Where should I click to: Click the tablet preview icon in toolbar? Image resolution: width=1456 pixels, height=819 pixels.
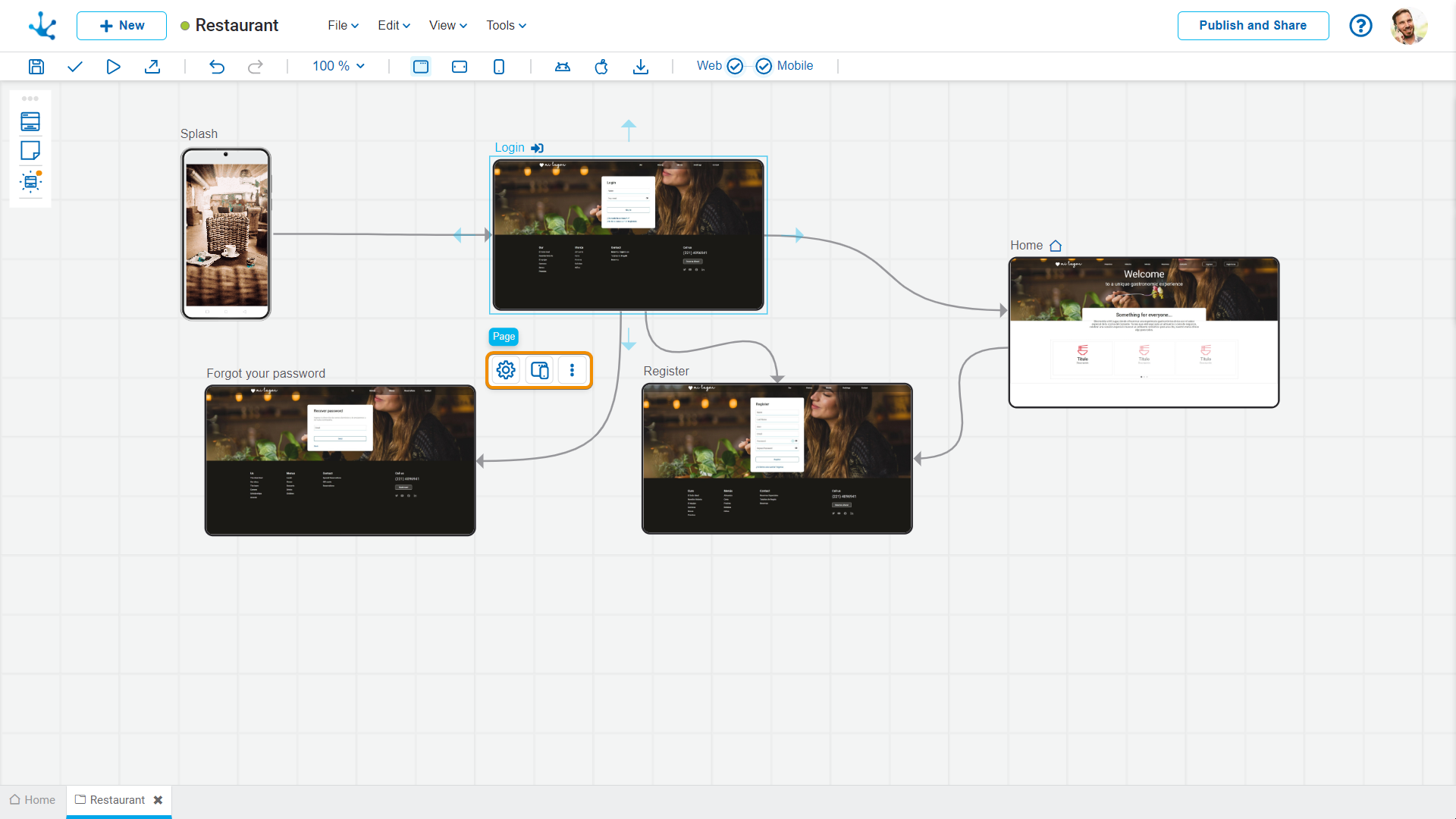tap(459, 66)
